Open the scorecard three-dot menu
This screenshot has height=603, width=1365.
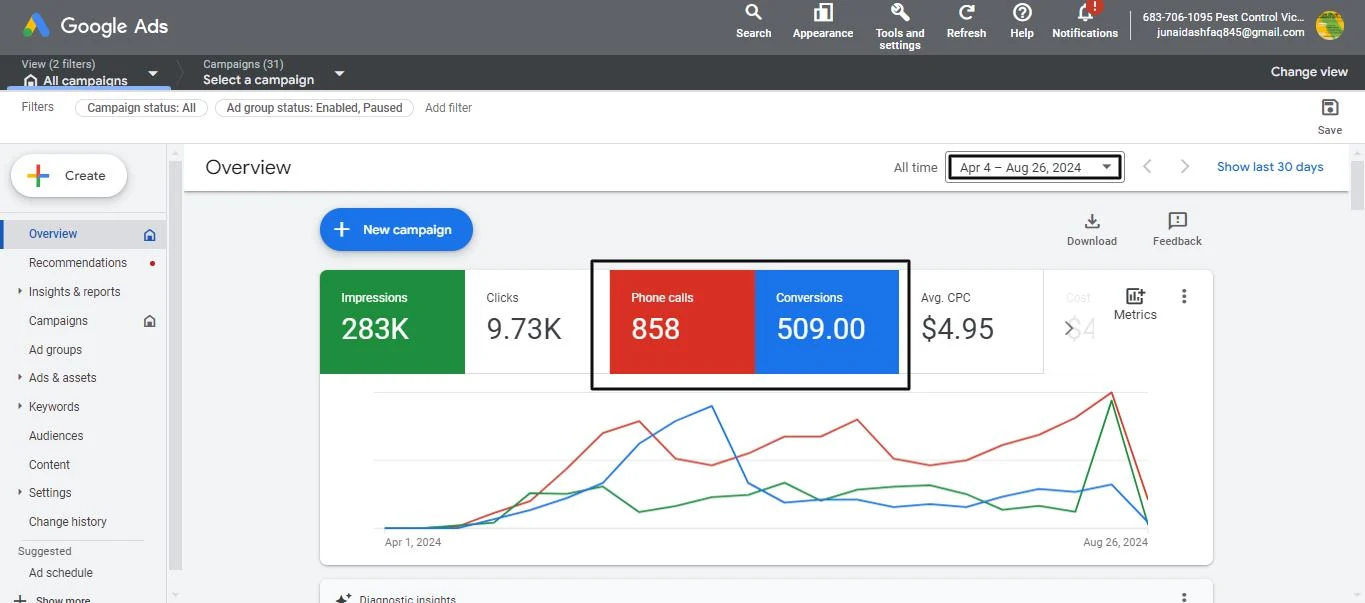[1184, 296]
